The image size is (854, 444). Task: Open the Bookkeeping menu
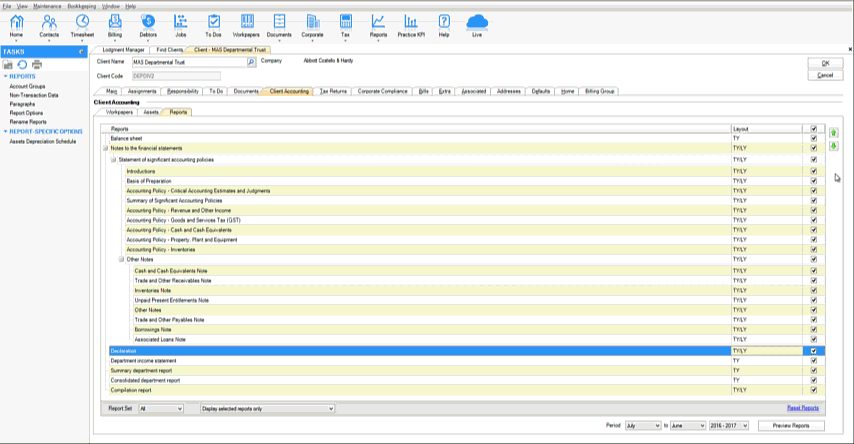pos(81,6)
